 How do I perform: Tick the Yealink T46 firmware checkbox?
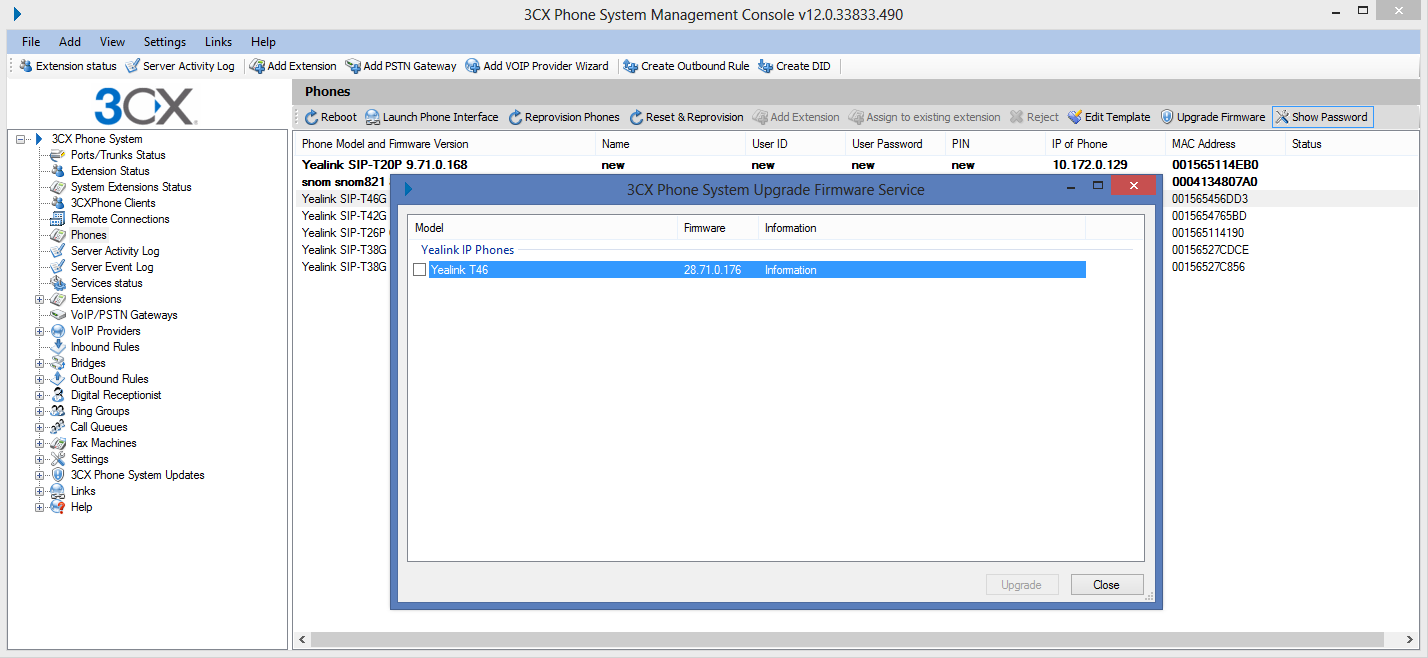[420, 270]
